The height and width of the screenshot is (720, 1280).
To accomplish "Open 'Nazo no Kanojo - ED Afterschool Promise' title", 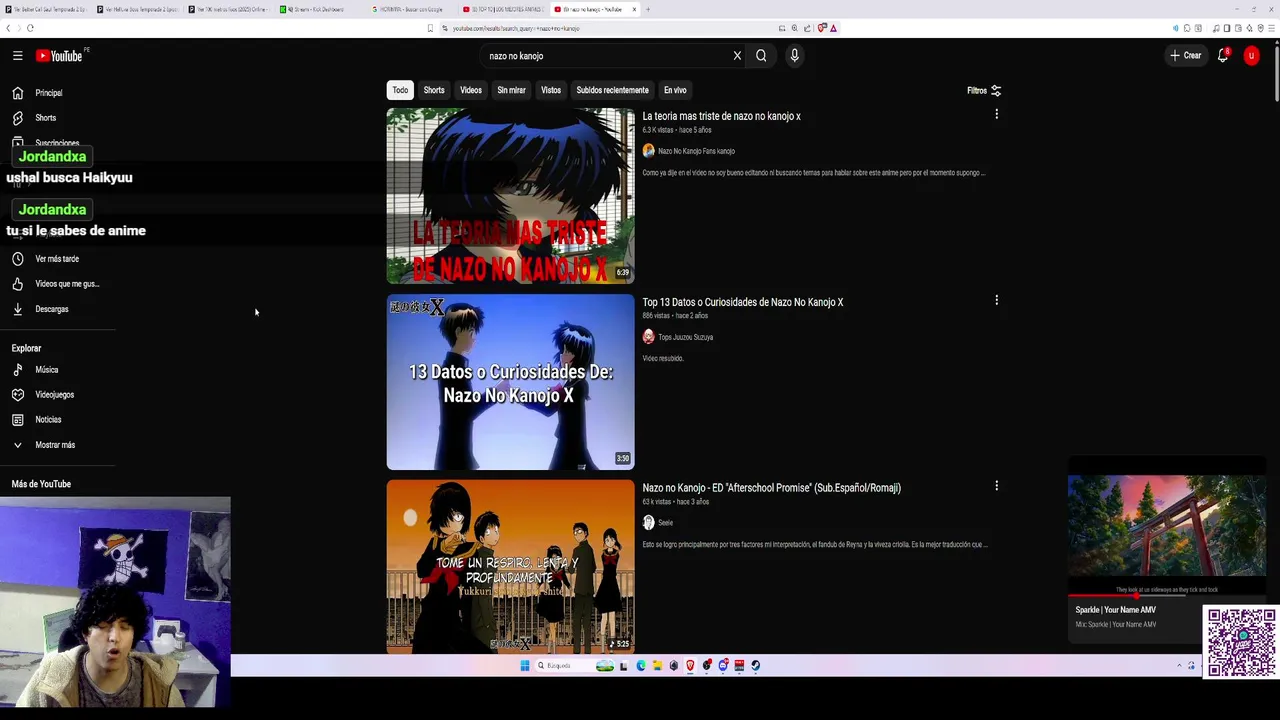I will [x=771, y=488].
